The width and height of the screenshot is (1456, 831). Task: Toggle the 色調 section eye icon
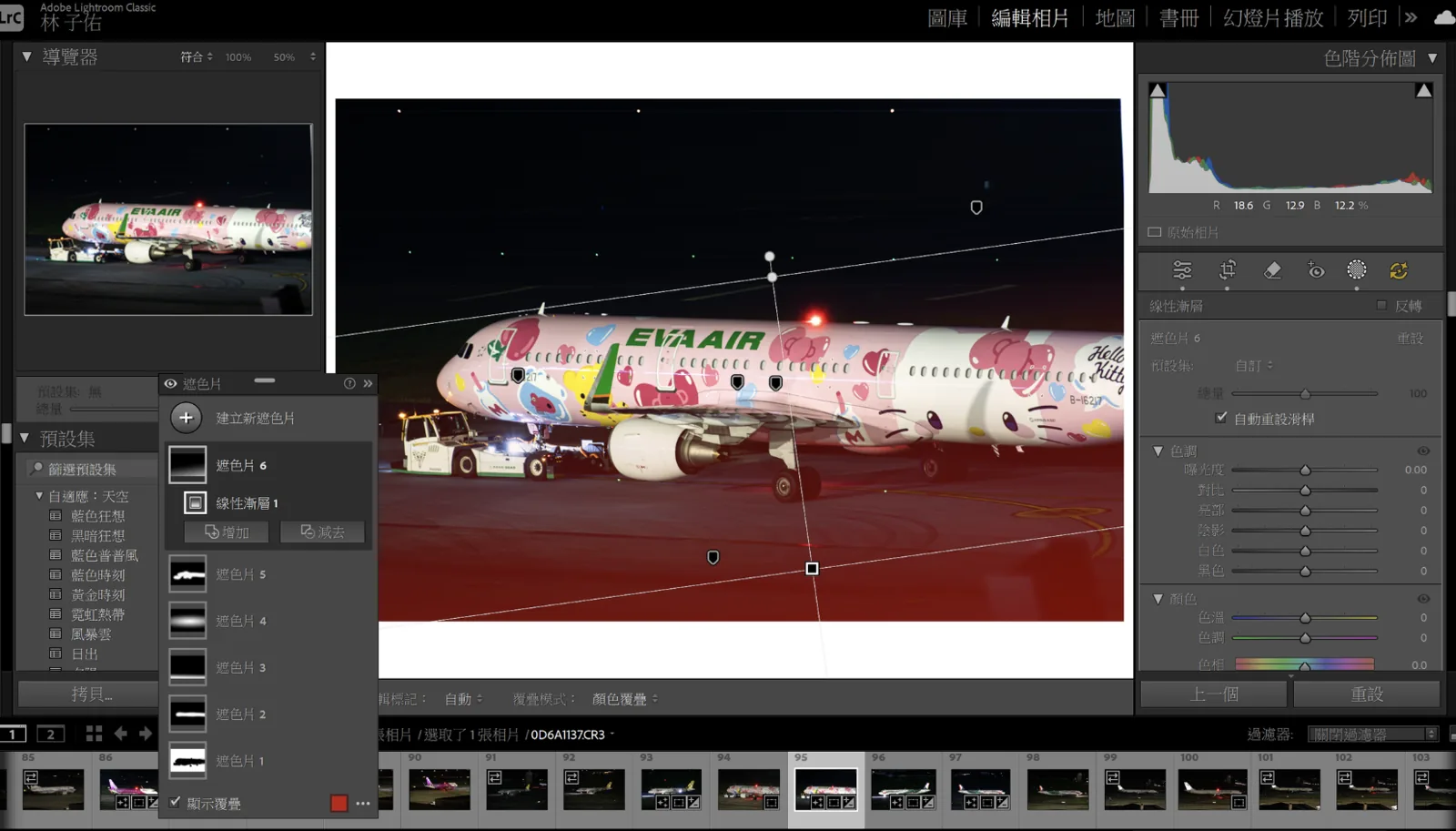(1423, 451)
